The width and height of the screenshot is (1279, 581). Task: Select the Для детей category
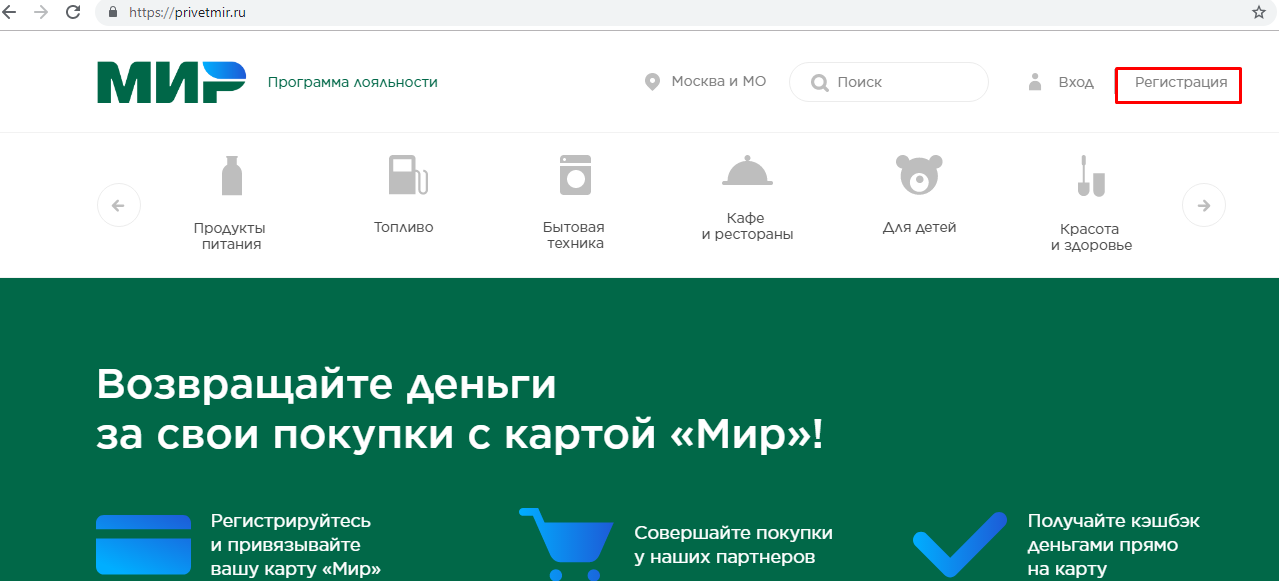tap(919, 227)
